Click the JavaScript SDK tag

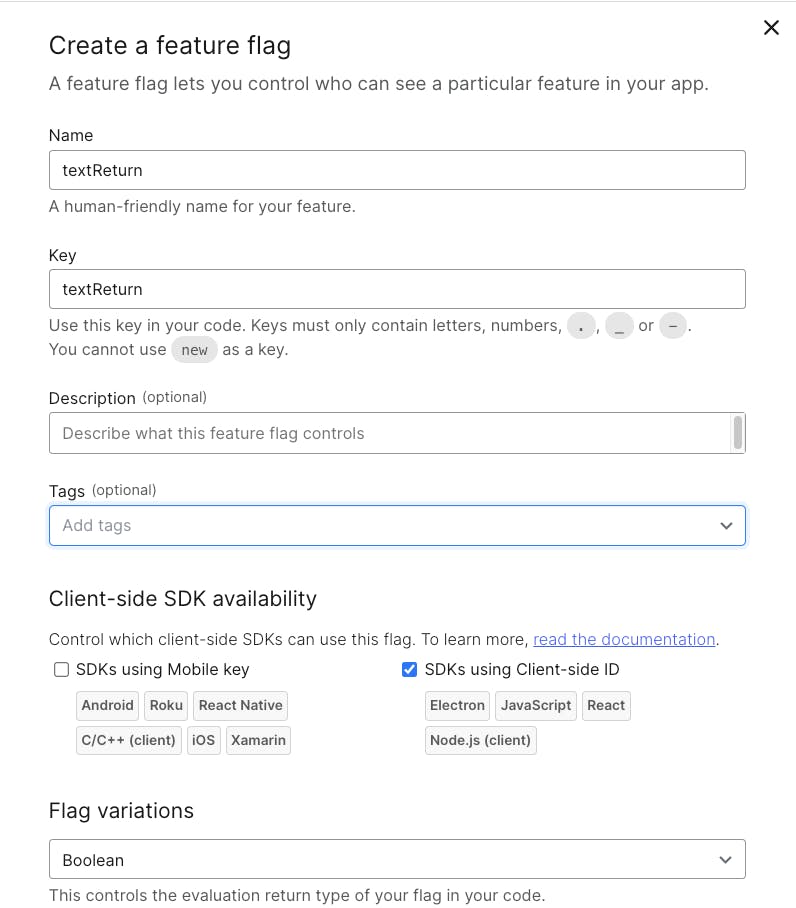[536, 705]
